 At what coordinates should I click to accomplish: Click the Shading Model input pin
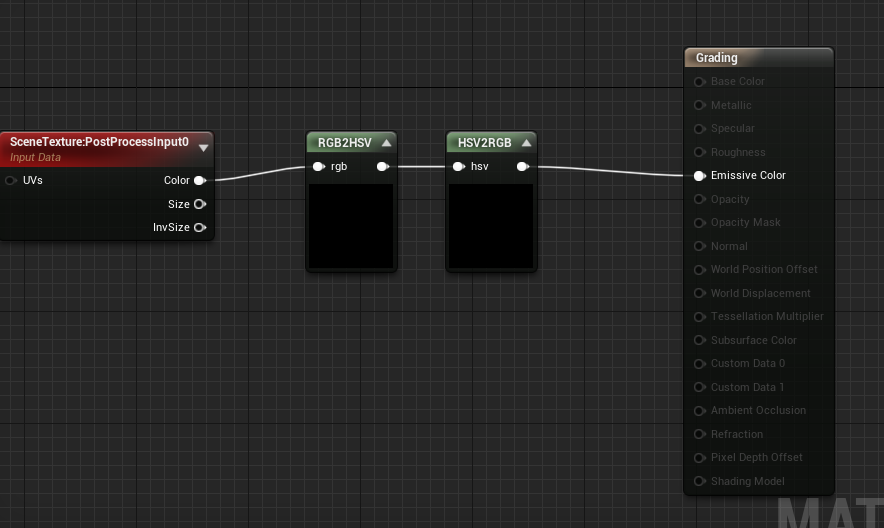[700, 481]
